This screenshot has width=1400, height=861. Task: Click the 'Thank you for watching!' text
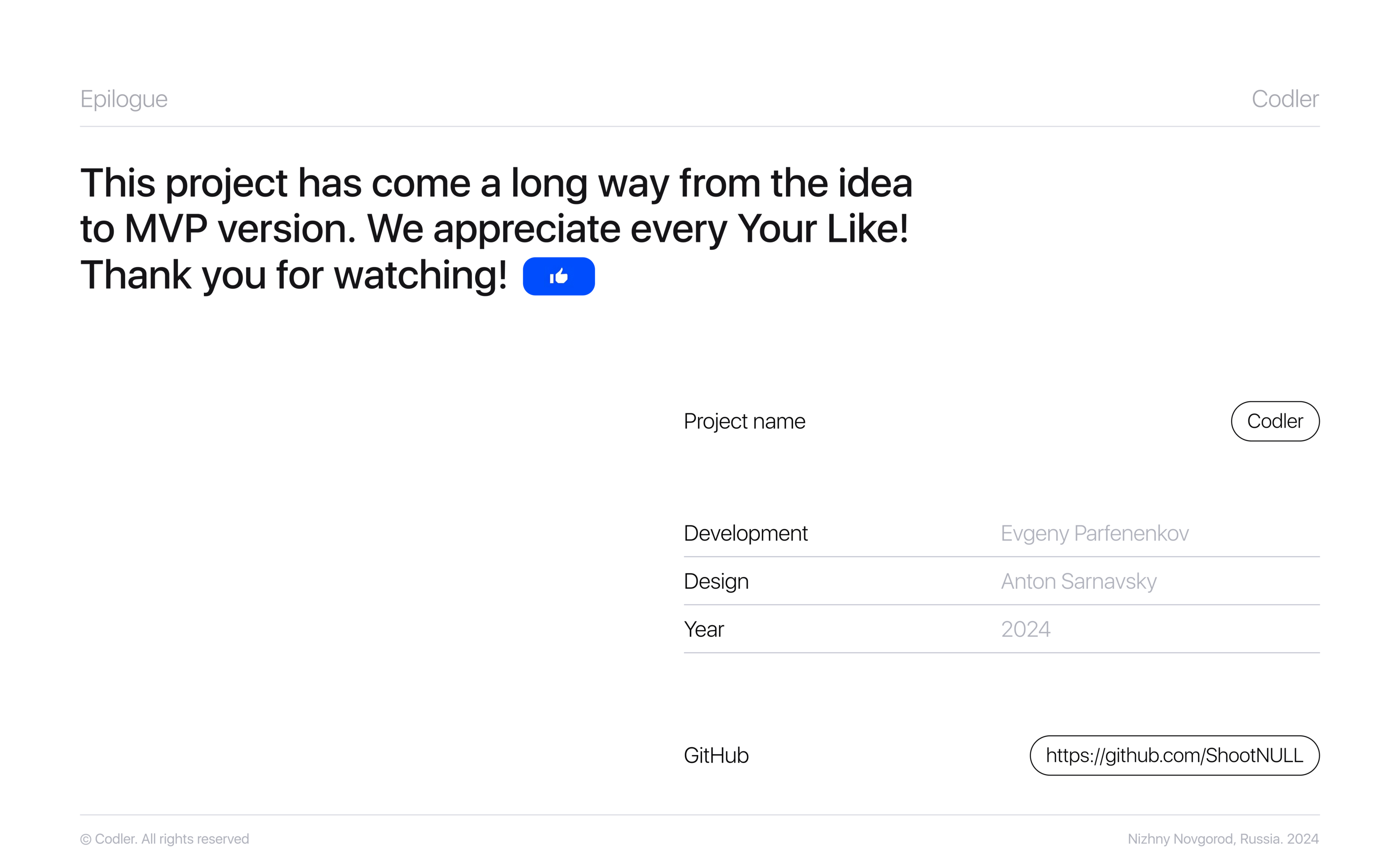(293, 275)
